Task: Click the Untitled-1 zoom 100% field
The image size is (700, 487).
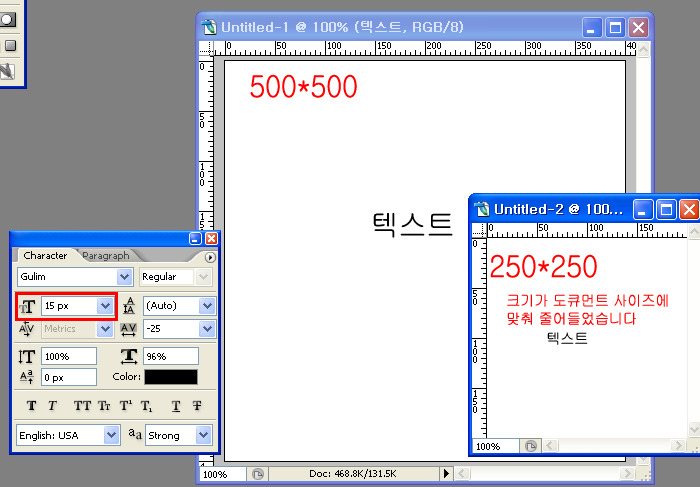Action: coord(222,474)
